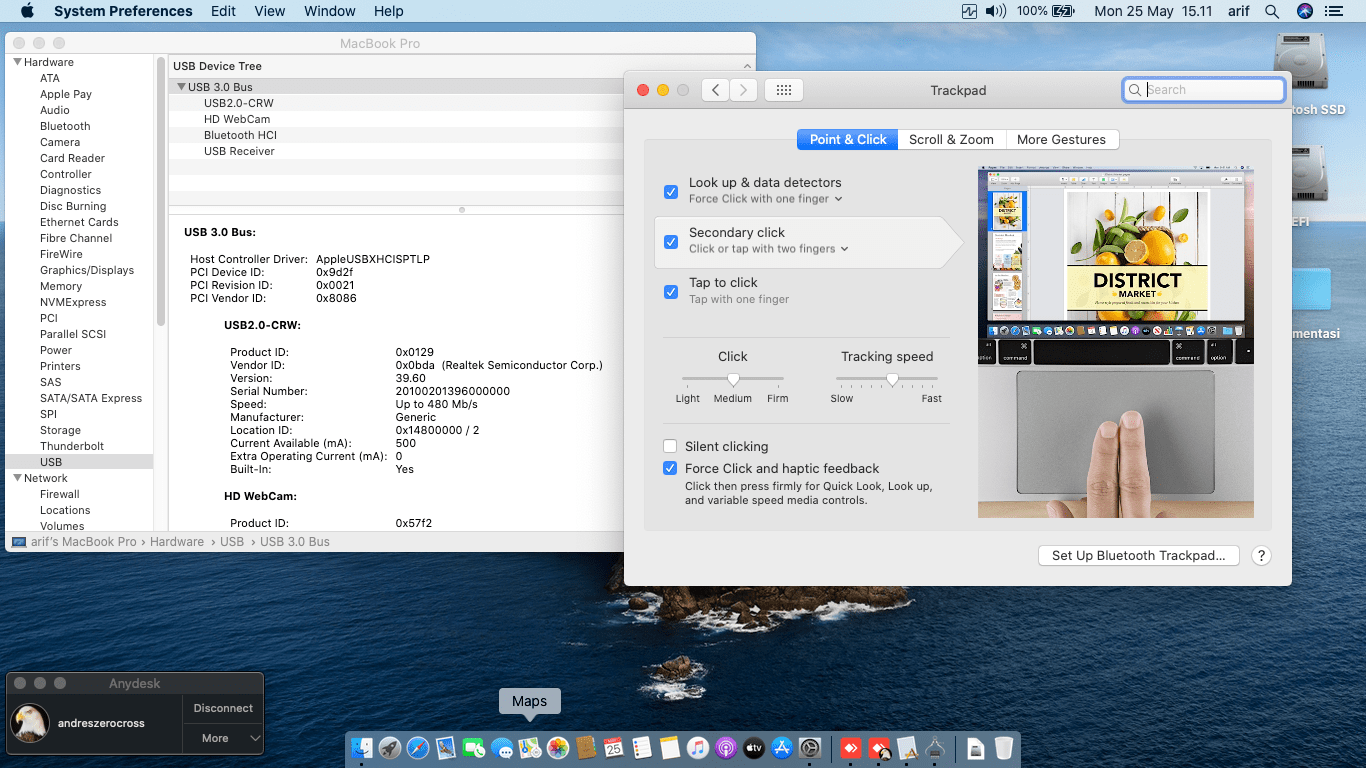Open the Edit menu
The height and width of the screenshot is (768, 1366).
click(223, 11)
